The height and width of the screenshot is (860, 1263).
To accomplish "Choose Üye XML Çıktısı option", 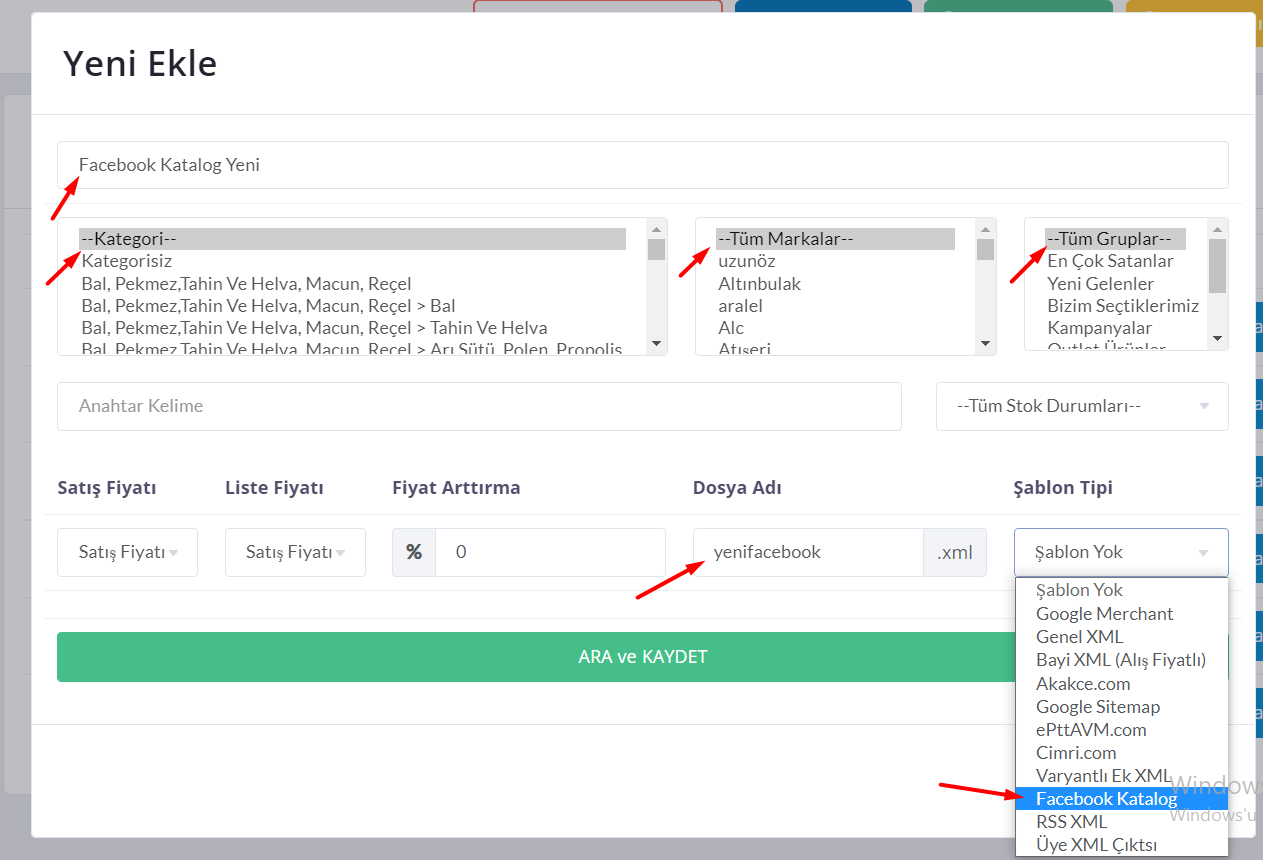I will [1121, 845].
